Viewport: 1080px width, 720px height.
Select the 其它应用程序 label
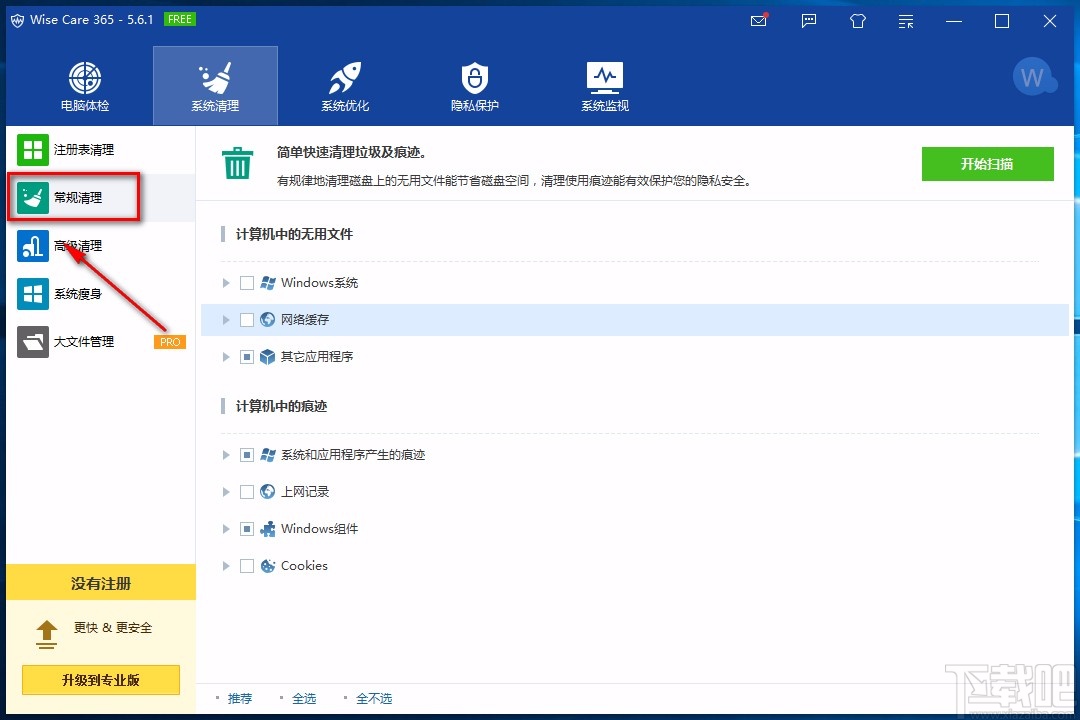[317, 357]
